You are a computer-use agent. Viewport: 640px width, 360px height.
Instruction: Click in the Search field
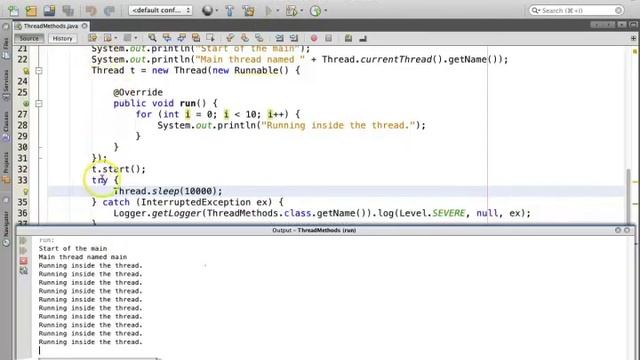(x=577, y=10)
